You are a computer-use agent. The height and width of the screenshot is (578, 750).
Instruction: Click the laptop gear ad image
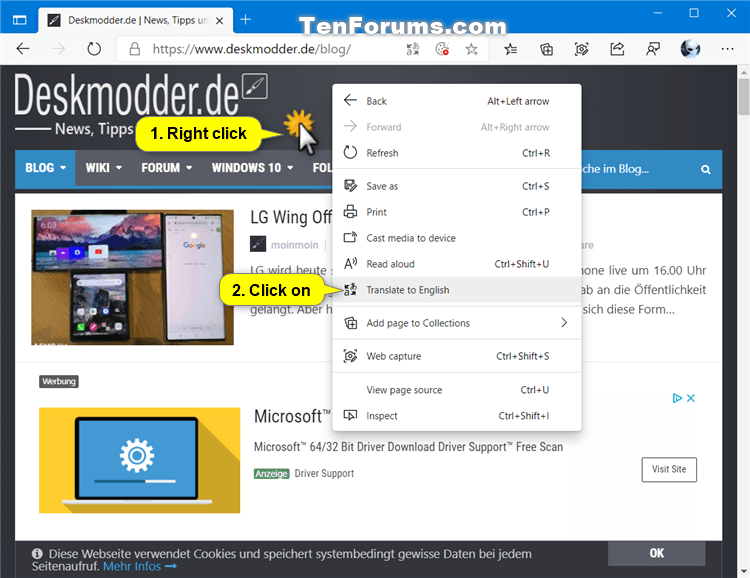pyautogui.click(x=140, y=460)
